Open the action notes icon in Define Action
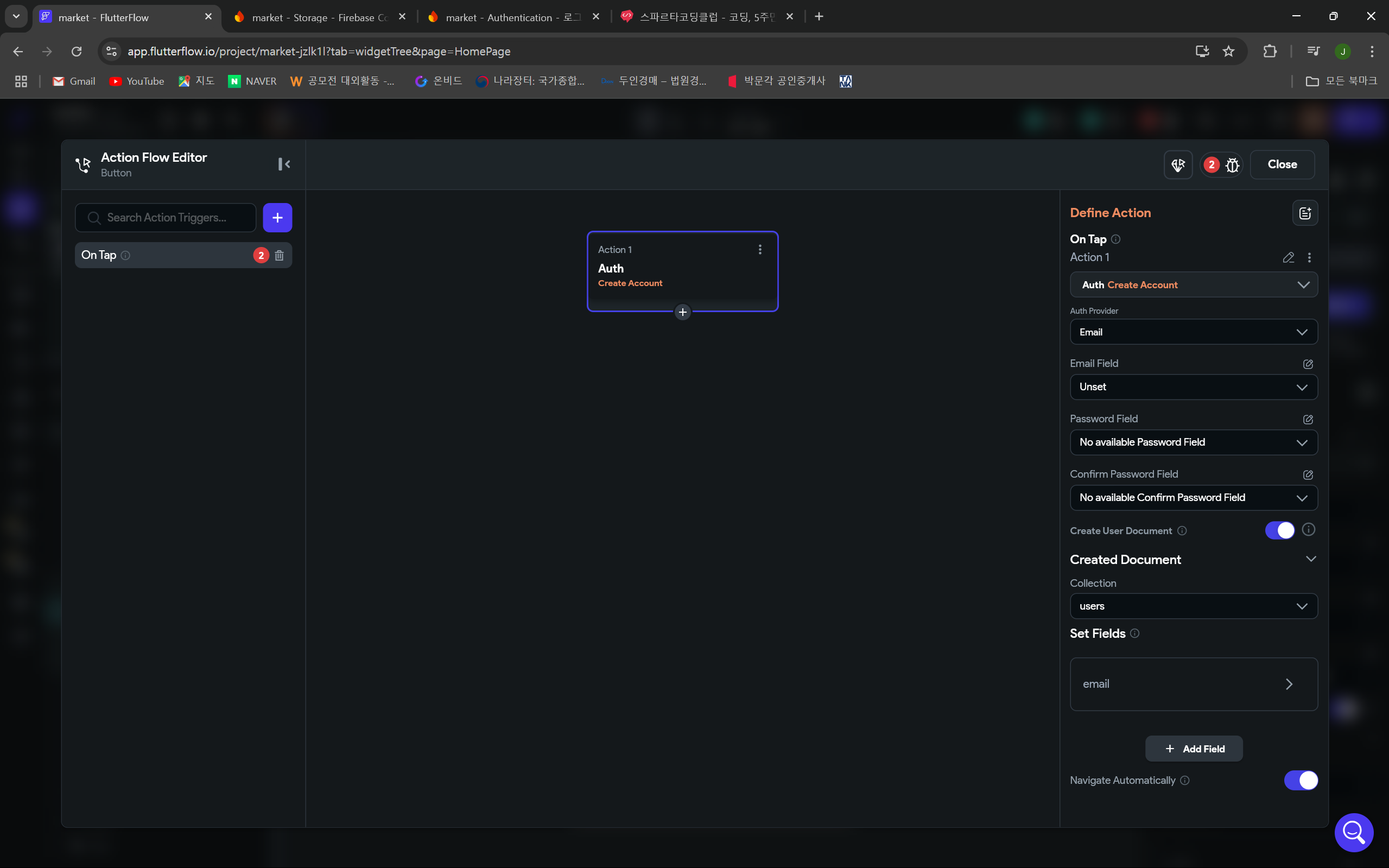 (1305, 213)
